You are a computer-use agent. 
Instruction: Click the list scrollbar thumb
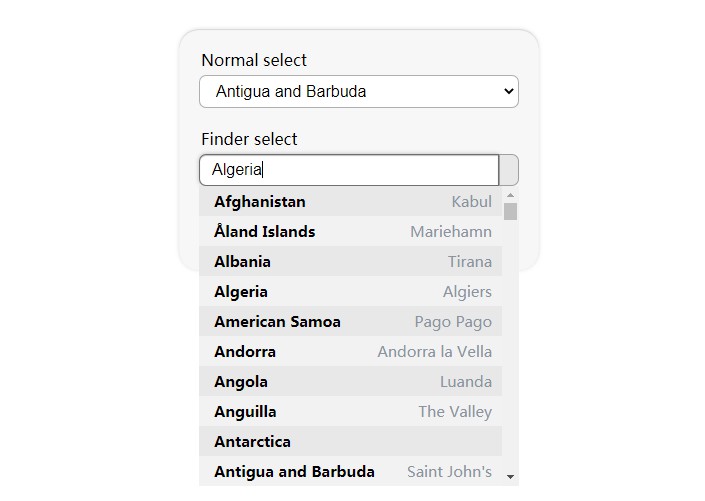click(x=510, y=211)
